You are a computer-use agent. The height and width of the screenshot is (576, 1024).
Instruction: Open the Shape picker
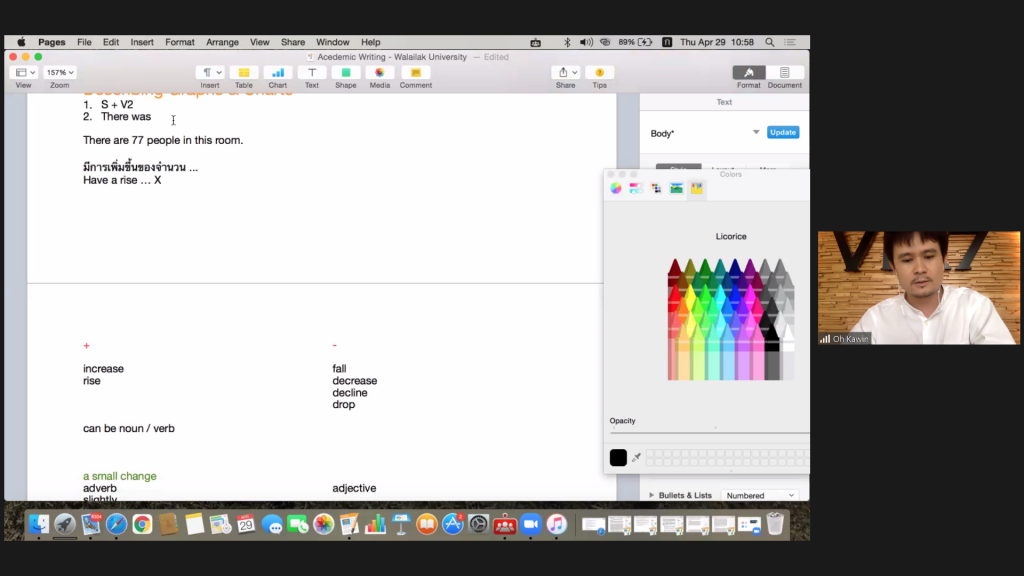click(x=346, y=73)
